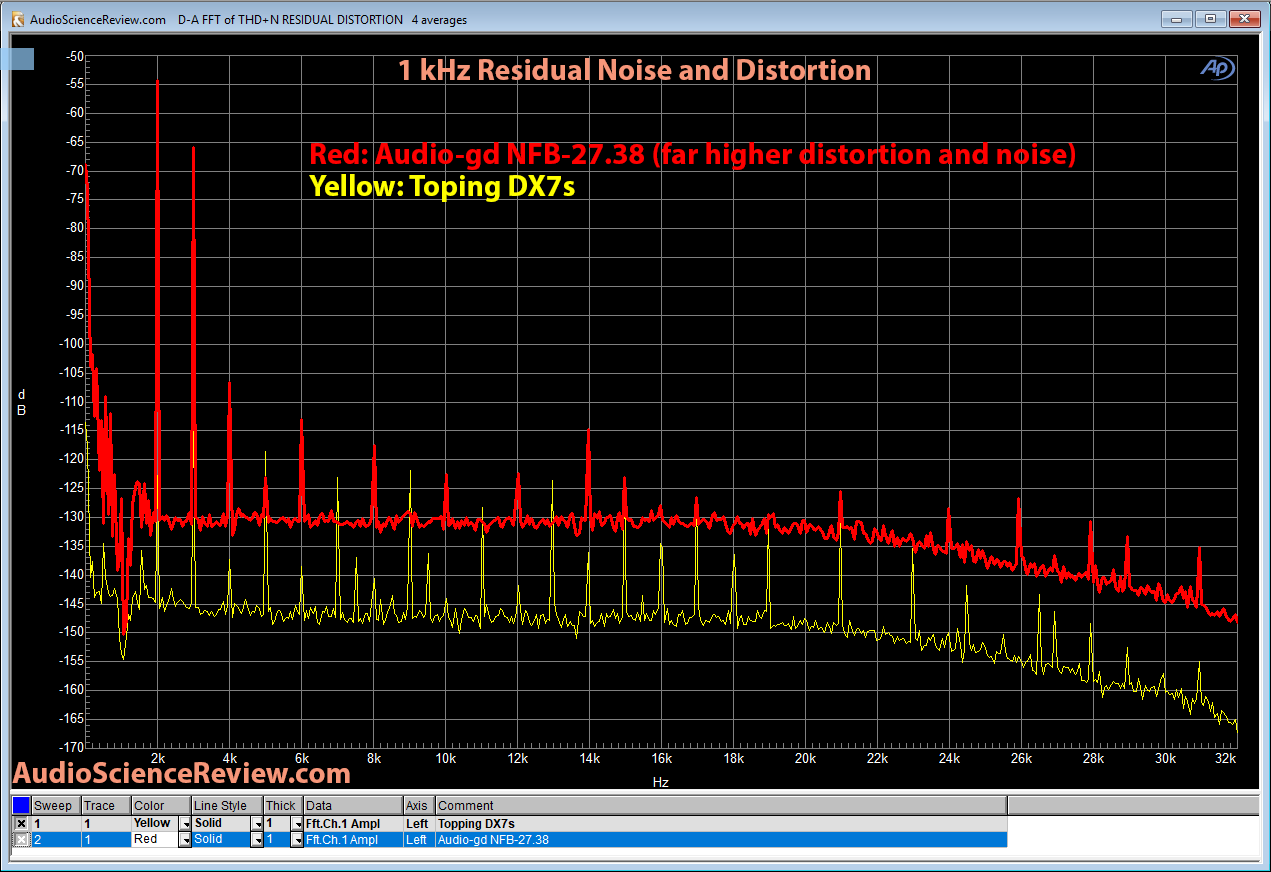
Task: Click the Left axis cell in Topping row
Action: (419, 823)
